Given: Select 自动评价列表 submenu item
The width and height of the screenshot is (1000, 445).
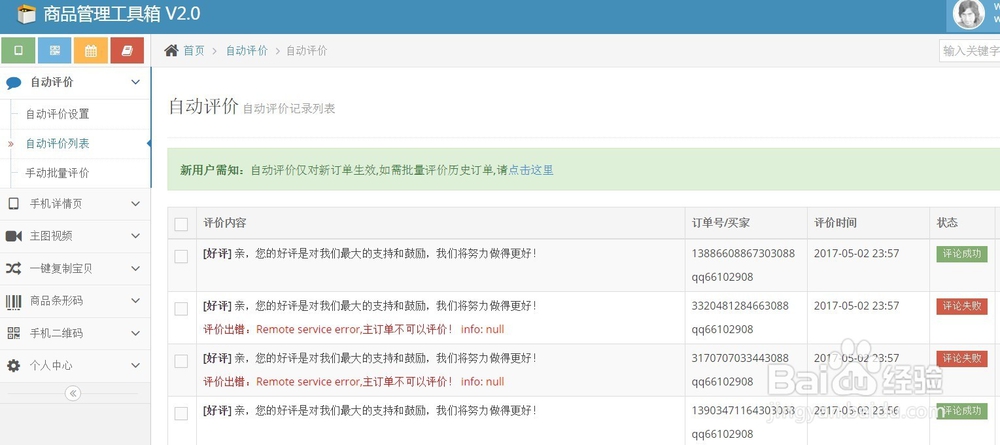Looking at the screenshot, I should 57,143.
